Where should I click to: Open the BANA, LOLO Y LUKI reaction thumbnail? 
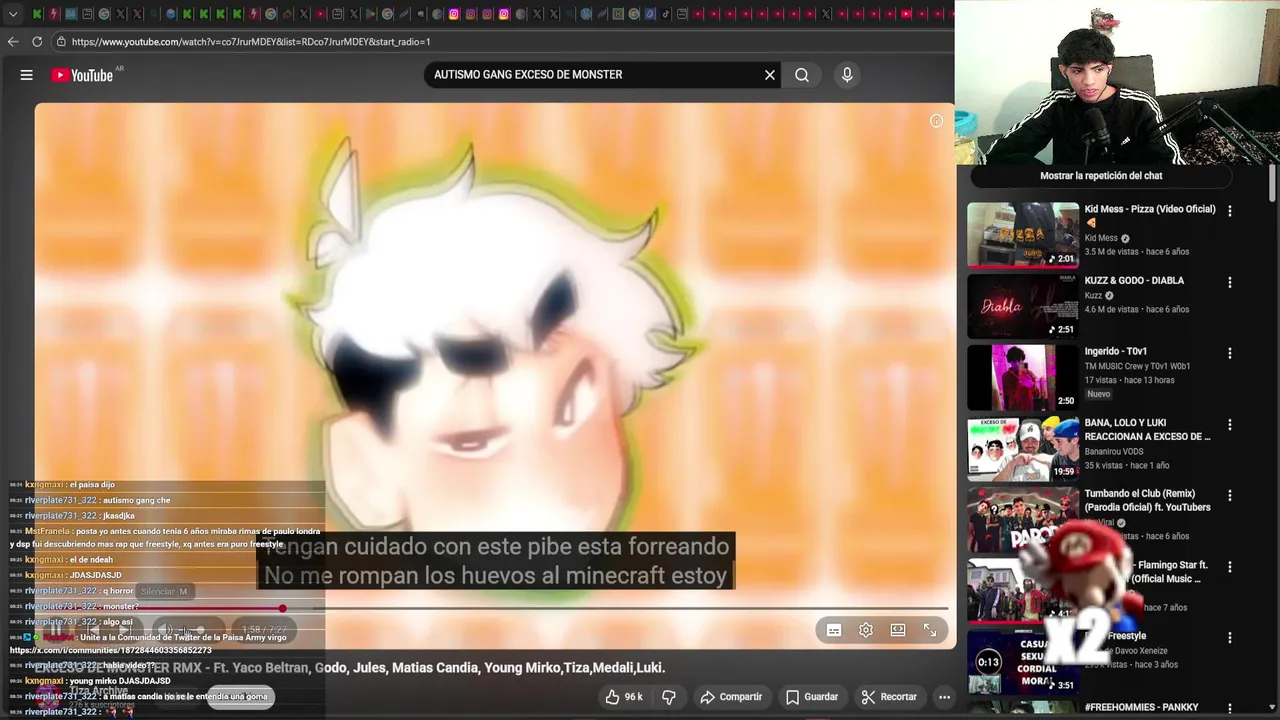[x=1023, y=448]
